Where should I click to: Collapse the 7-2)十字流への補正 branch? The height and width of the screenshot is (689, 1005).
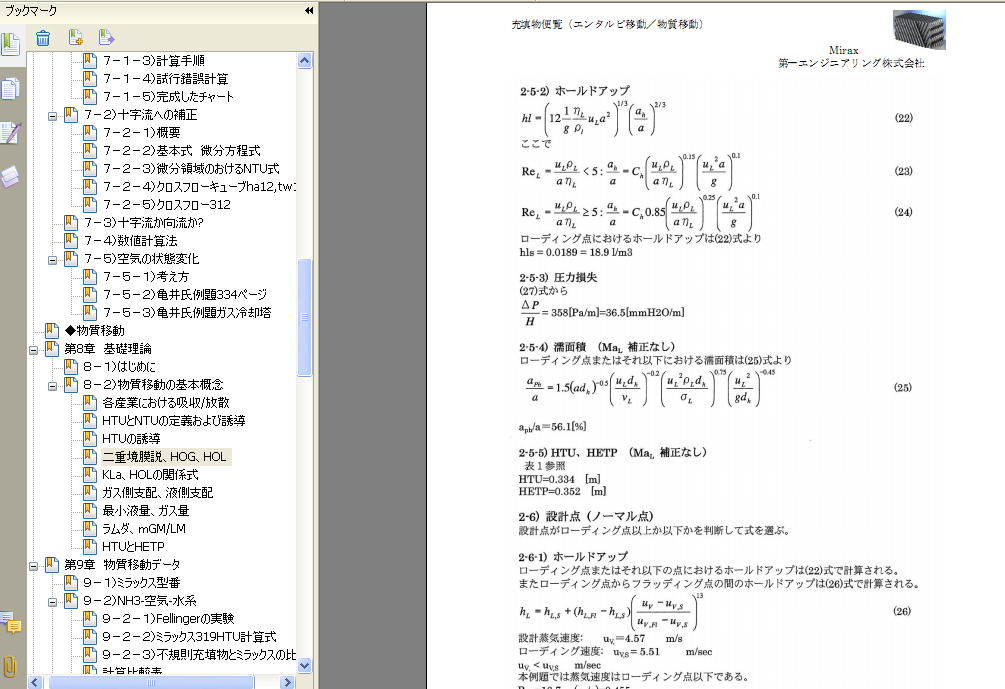(53, 116)
